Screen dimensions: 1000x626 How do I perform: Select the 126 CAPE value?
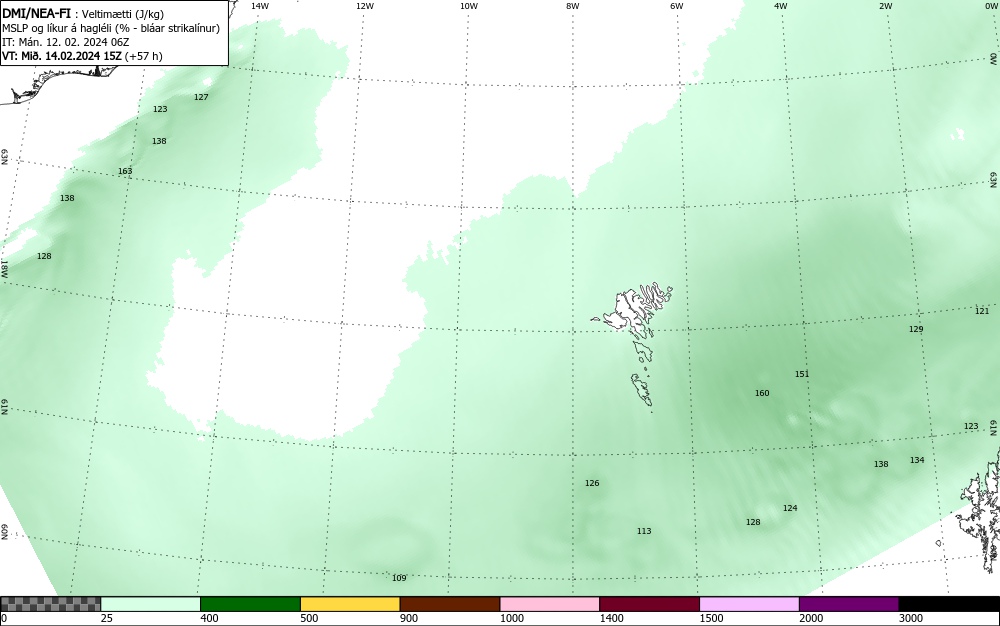coord(592,483)
